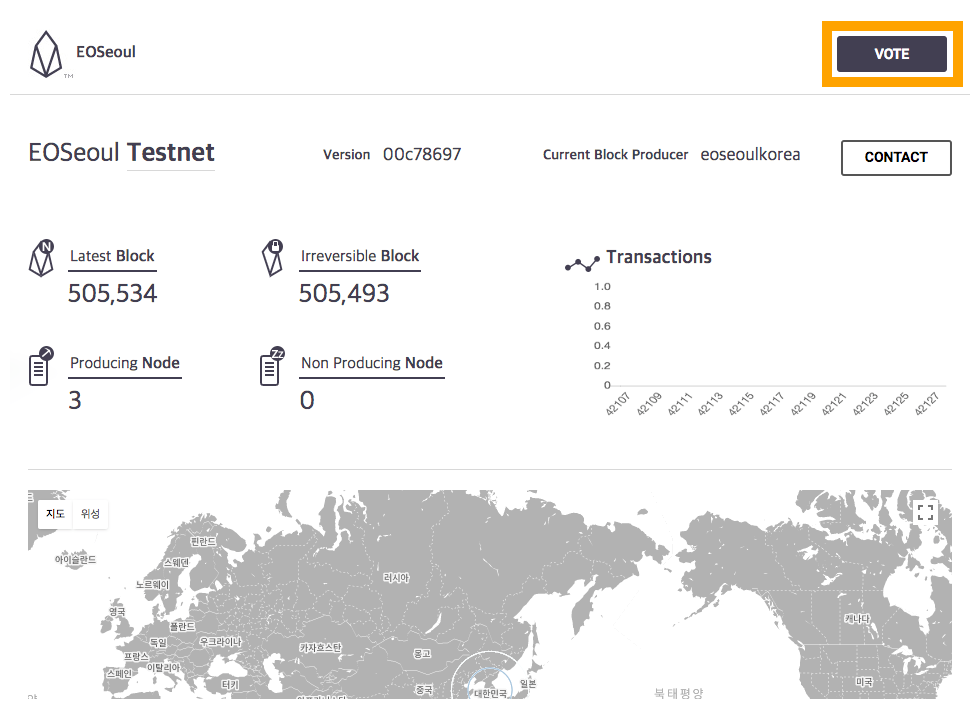Click the Non Producing Node sleep icon
This screenshot has width=978, height=720.
tap(272, 366)
